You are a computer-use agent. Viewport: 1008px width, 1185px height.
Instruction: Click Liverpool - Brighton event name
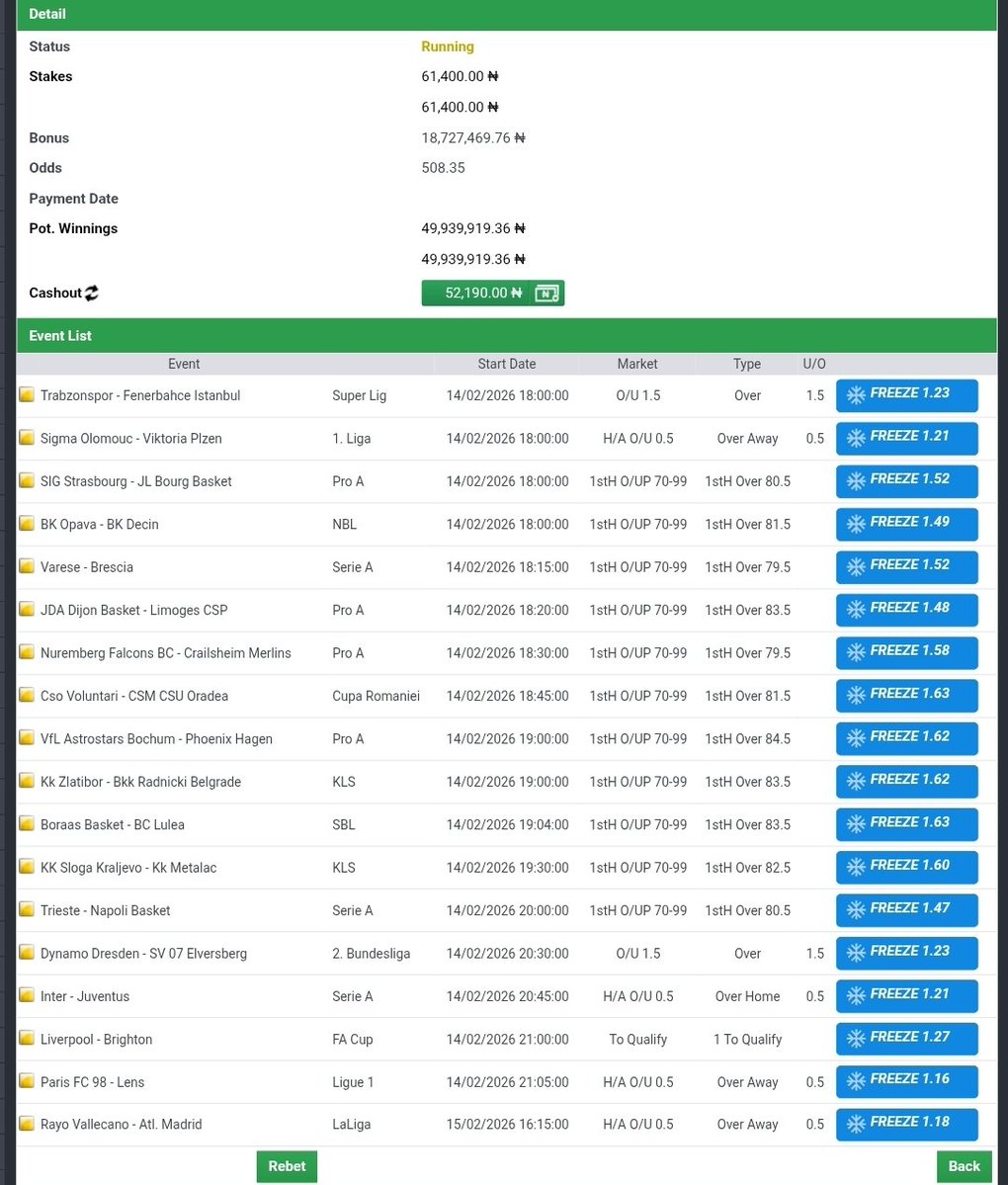[97, 1039]
